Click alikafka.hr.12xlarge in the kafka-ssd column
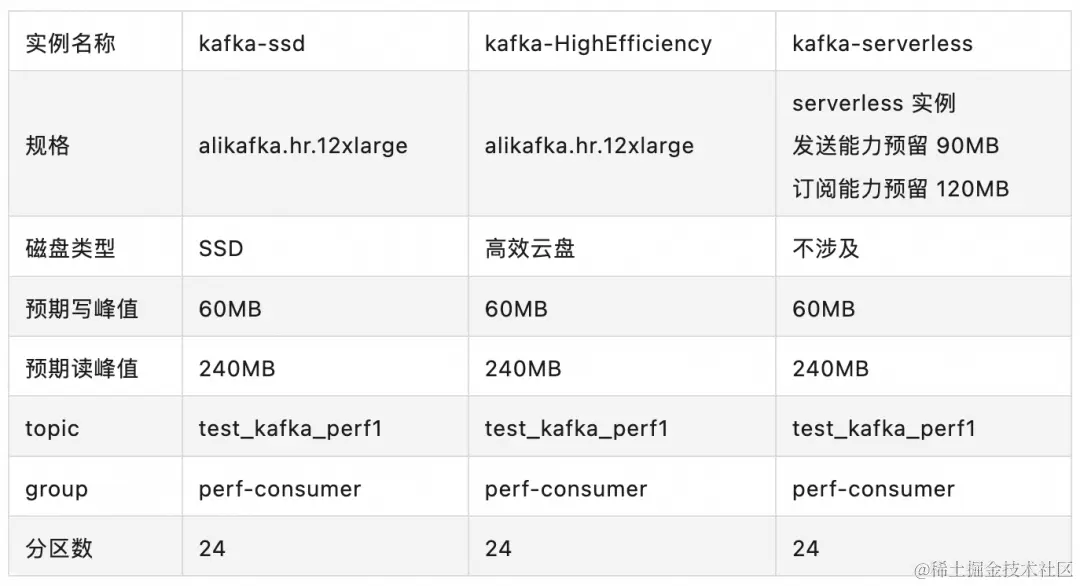1080x586 pixels. (x=303, y=145)
